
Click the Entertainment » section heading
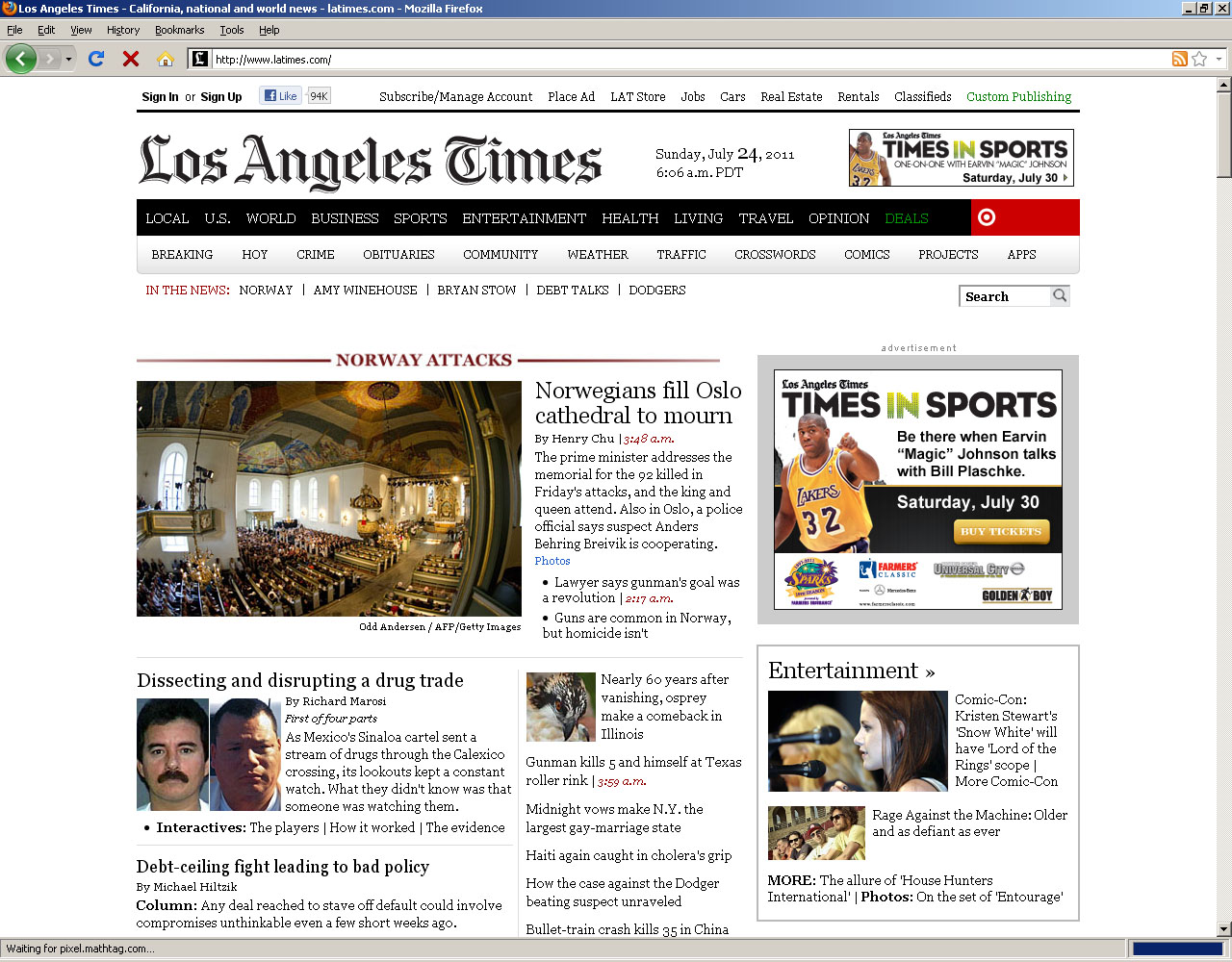(851, 671)
